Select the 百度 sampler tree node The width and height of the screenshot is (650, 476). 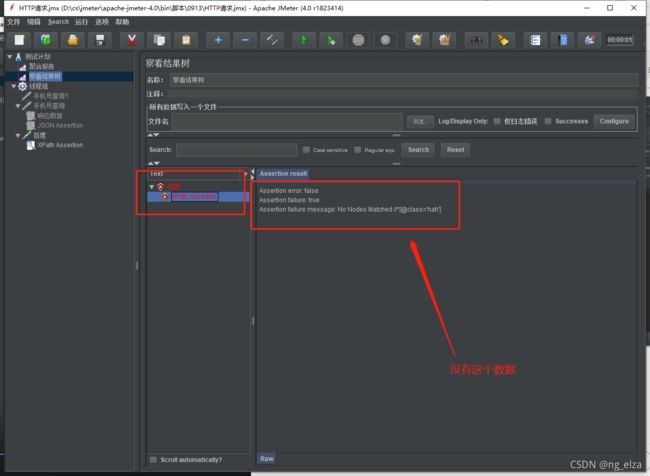click(x=39, y=135)
